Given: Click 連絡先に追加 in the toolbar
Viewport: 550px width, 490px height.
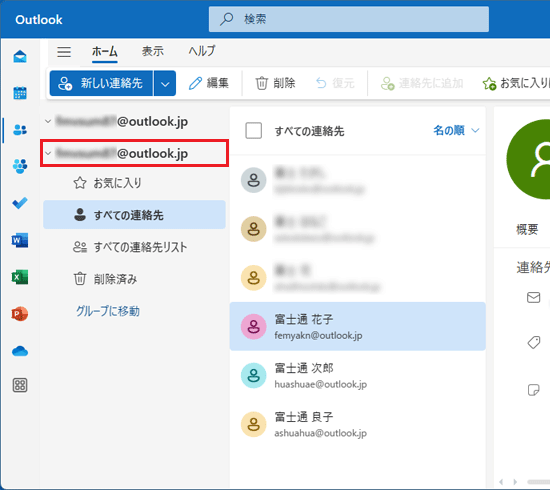Looking at the screenshot, I should click(422, 83).
